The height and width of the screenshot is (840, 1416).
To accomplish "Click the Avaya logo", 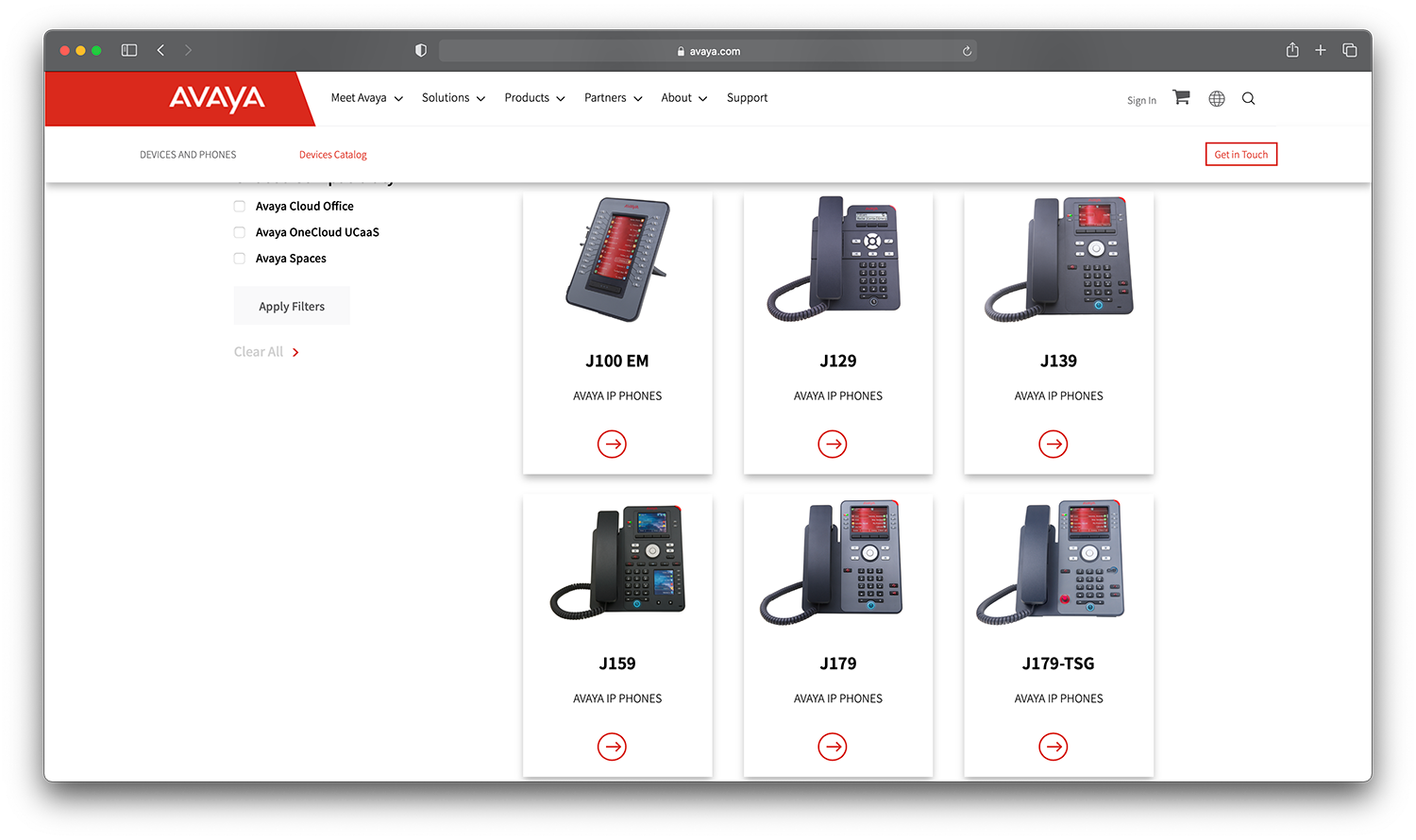I will pyautogui.click(x=217, y=98).
